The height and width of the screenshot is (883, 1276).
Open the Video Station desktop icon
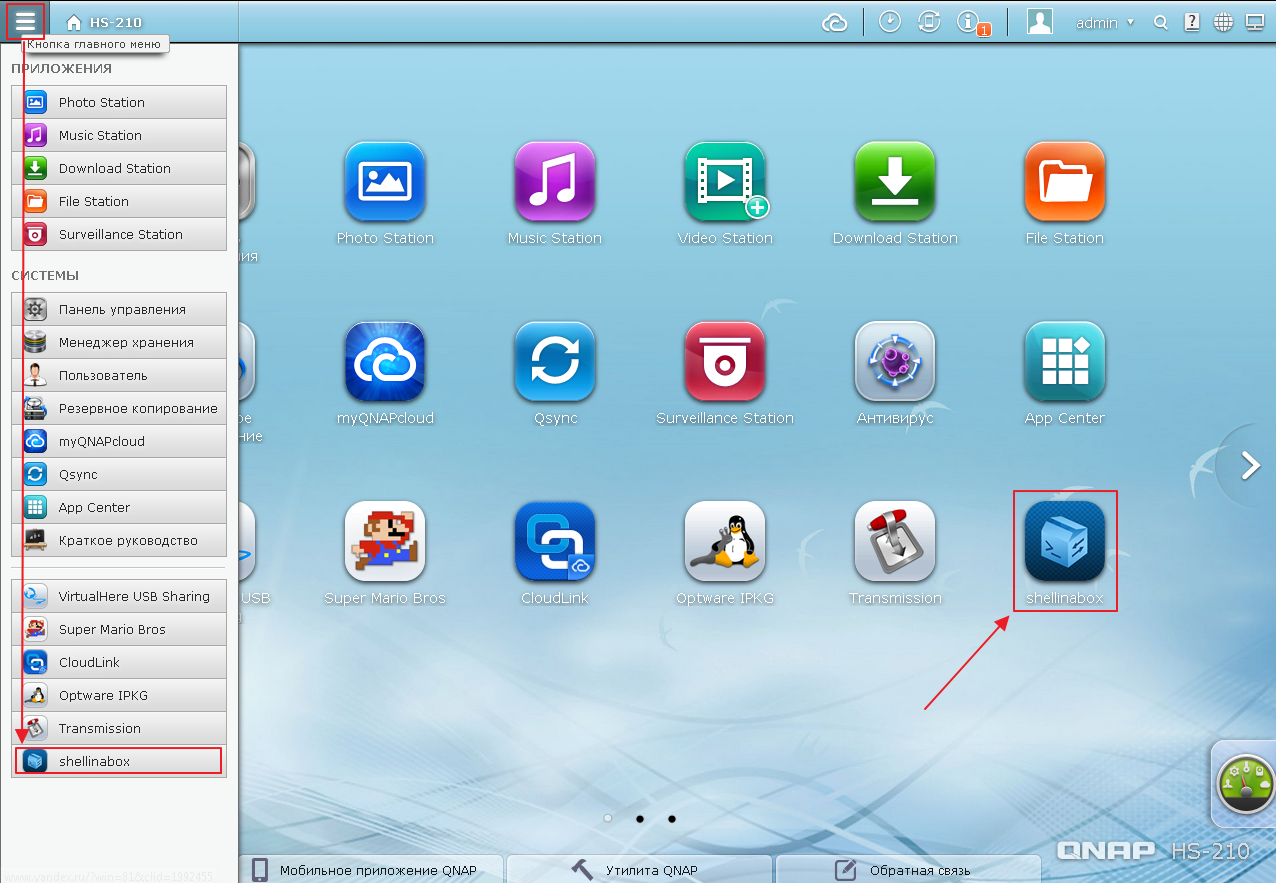pyautogui.click(x=725, y=182)
